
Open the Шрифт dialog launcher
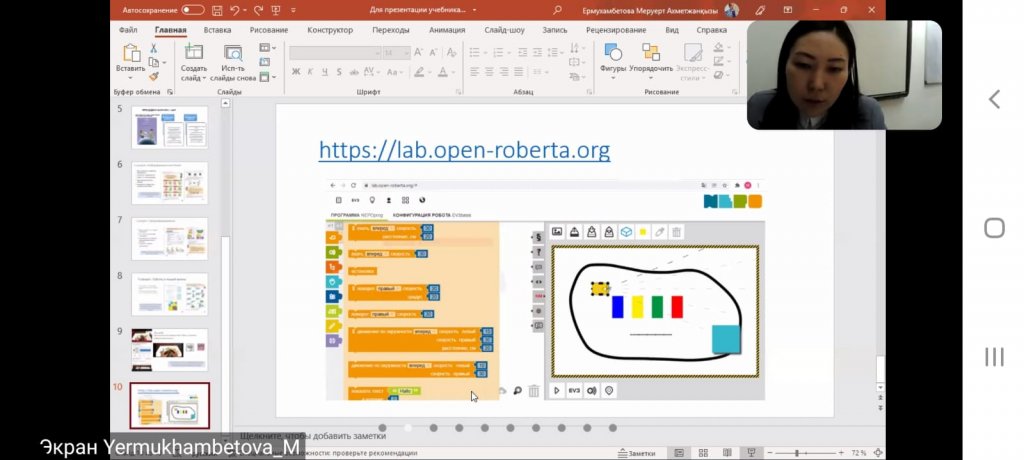click(x=458, y=92)
